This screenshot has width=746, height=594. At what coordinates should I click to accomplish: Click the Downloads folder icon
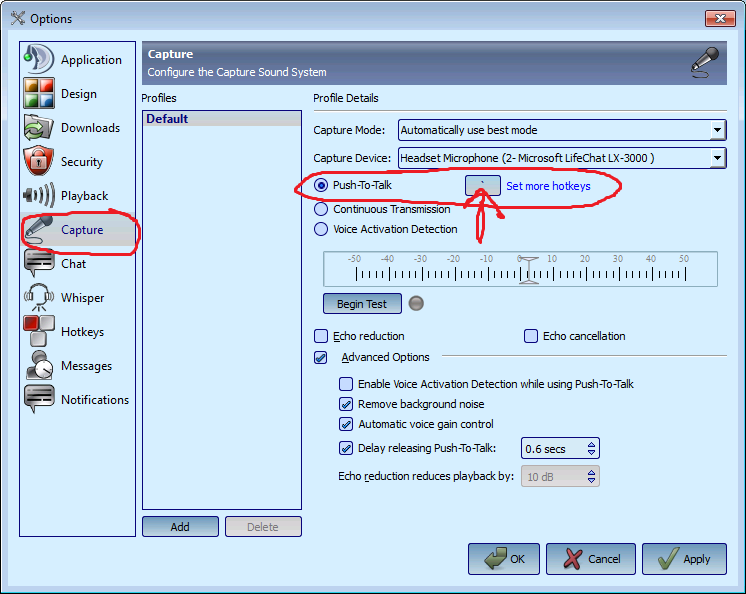pos(39,127)
